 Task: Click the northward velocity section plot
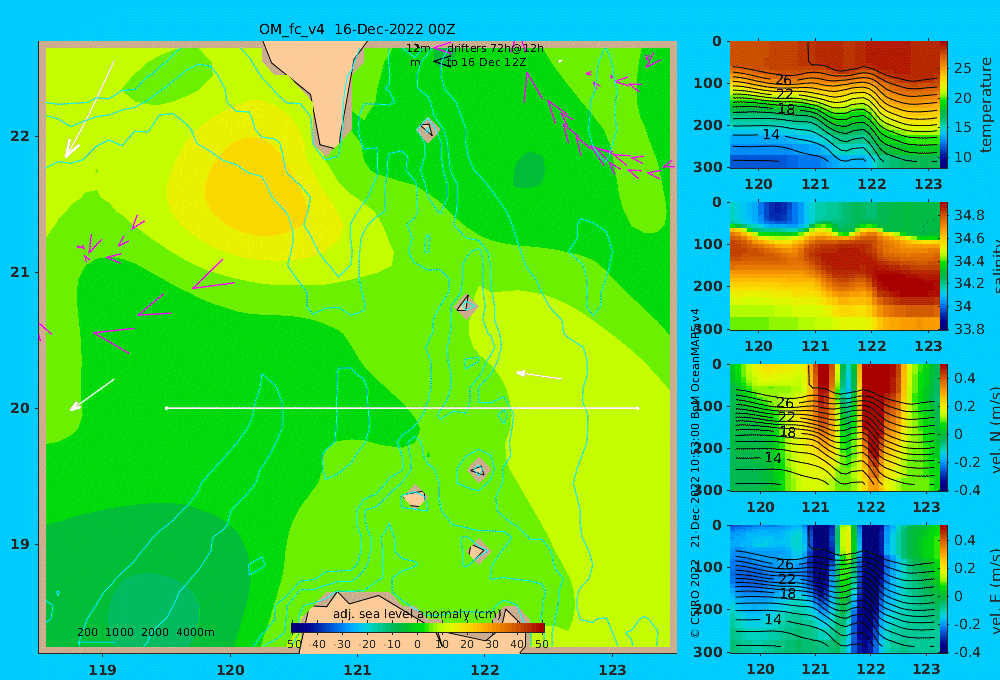834,427
